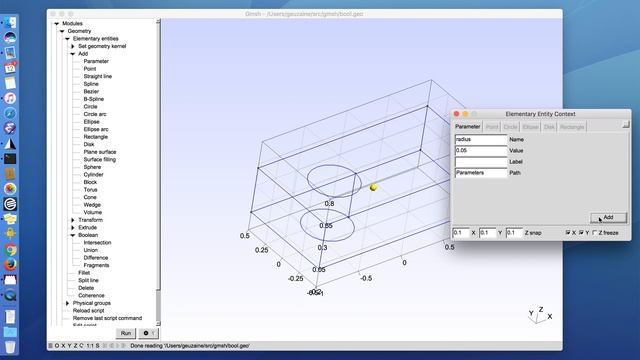Screen dimensions: 640x360
Task: Toggle mouse selection with S status button
Action: 97,346
